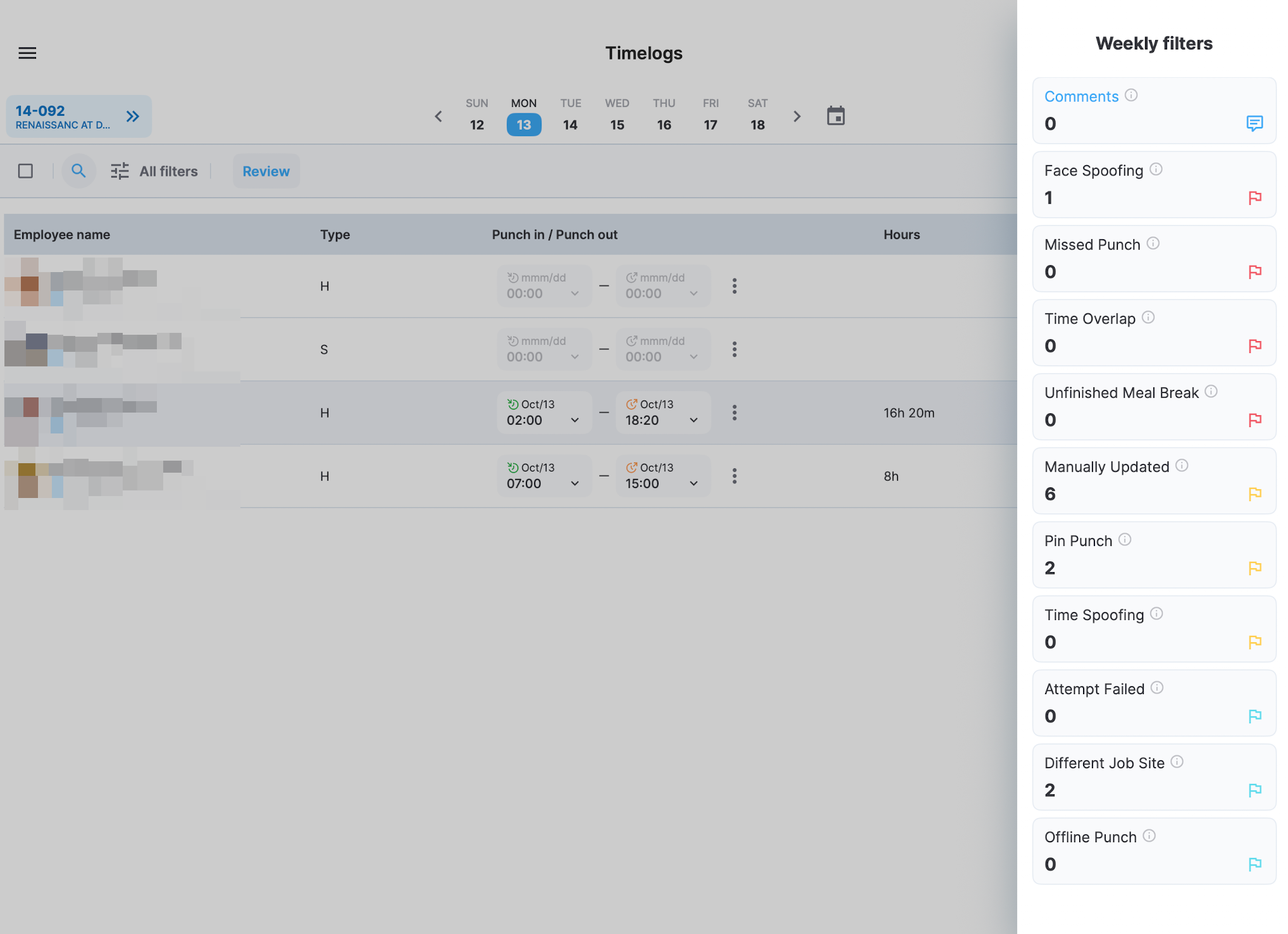Image resolution: width=1288 pixels, height=934 pixels.
Task: Click the Comments chat bubble icon
Action: (1254, 123)
